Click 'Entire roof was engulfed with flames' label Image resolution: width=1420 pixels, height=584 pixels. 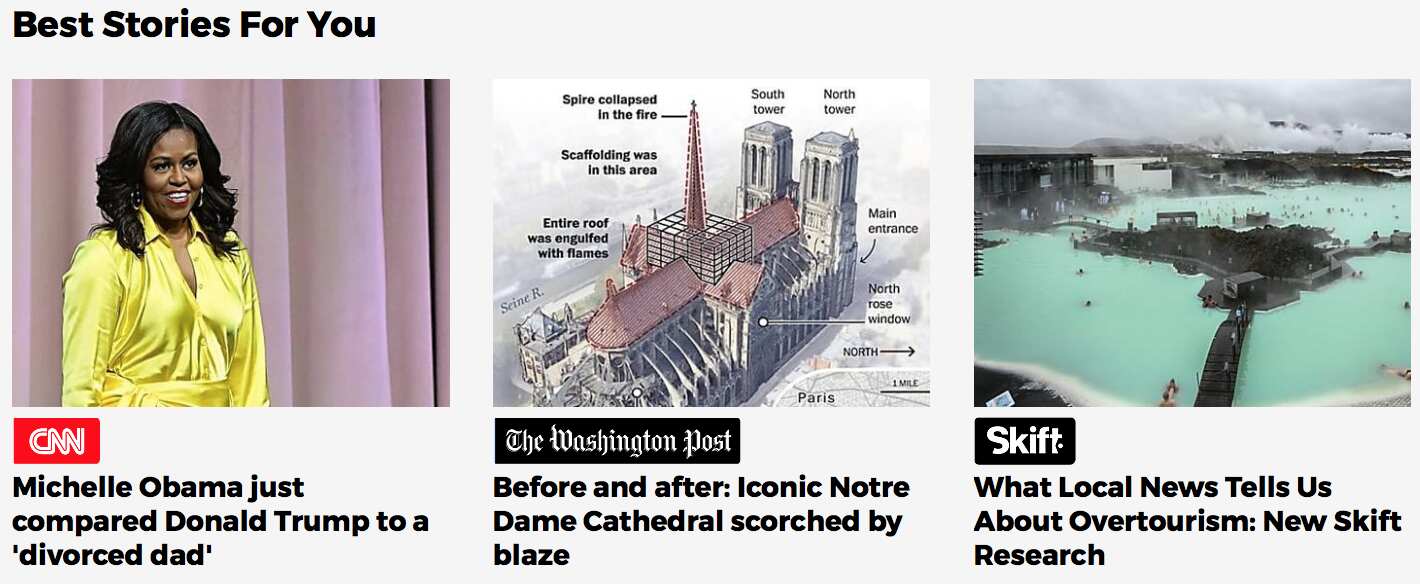(x=568, y=238)
